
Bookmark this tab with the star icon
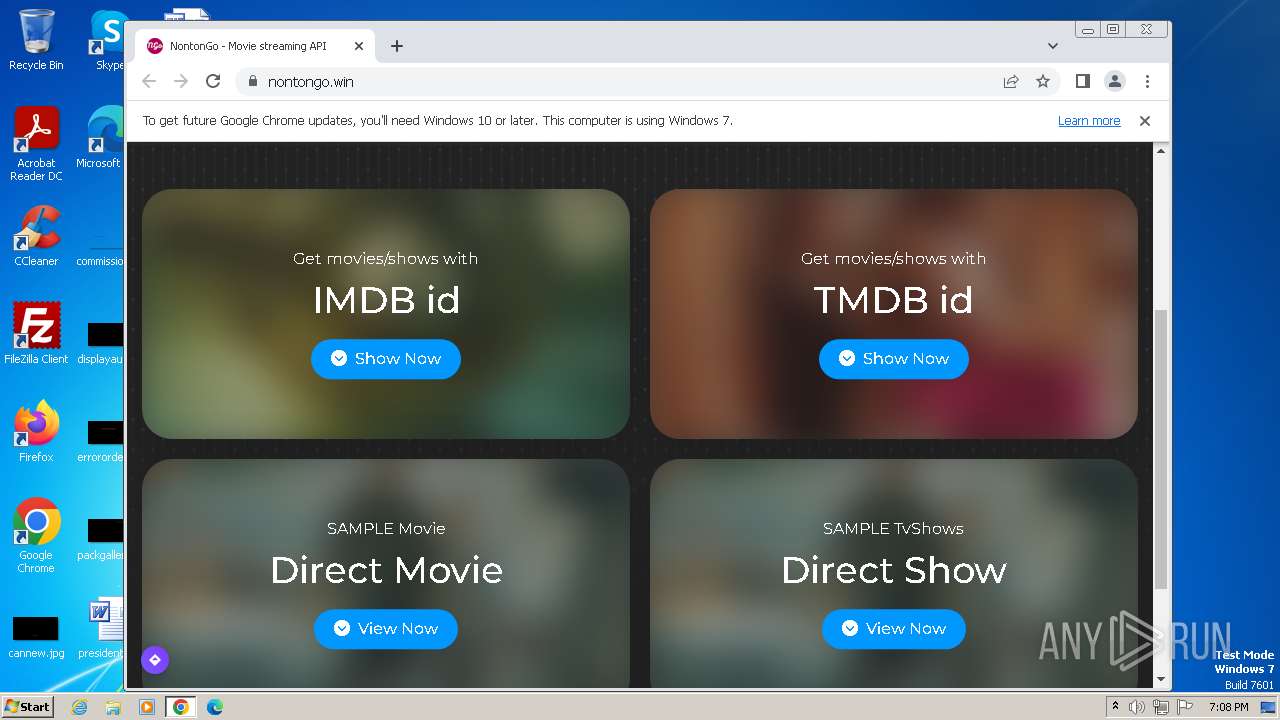click(x=1043, y=82)
